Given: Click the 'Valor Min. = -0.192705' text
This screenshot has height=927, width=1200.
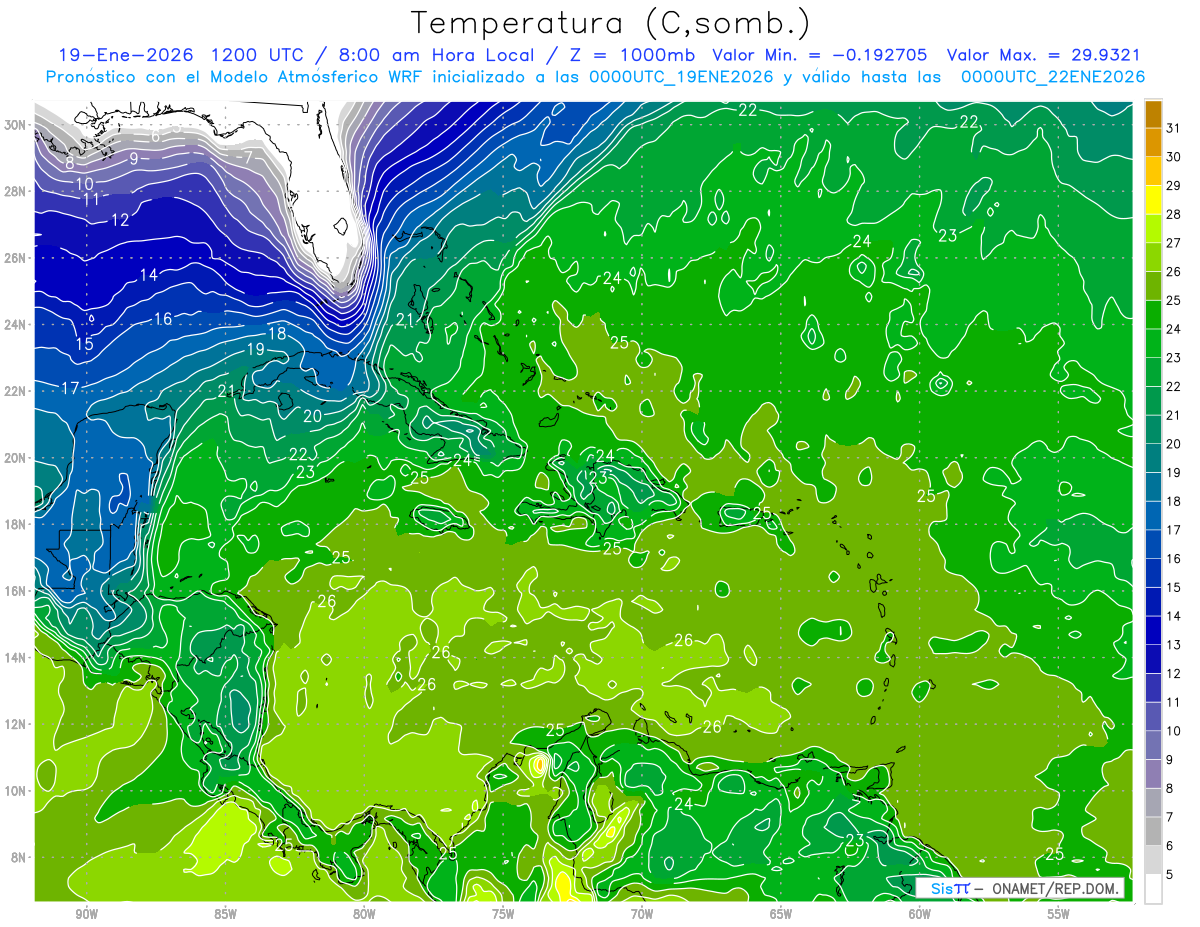Looking at the screenshot, I should click(819, 55).
